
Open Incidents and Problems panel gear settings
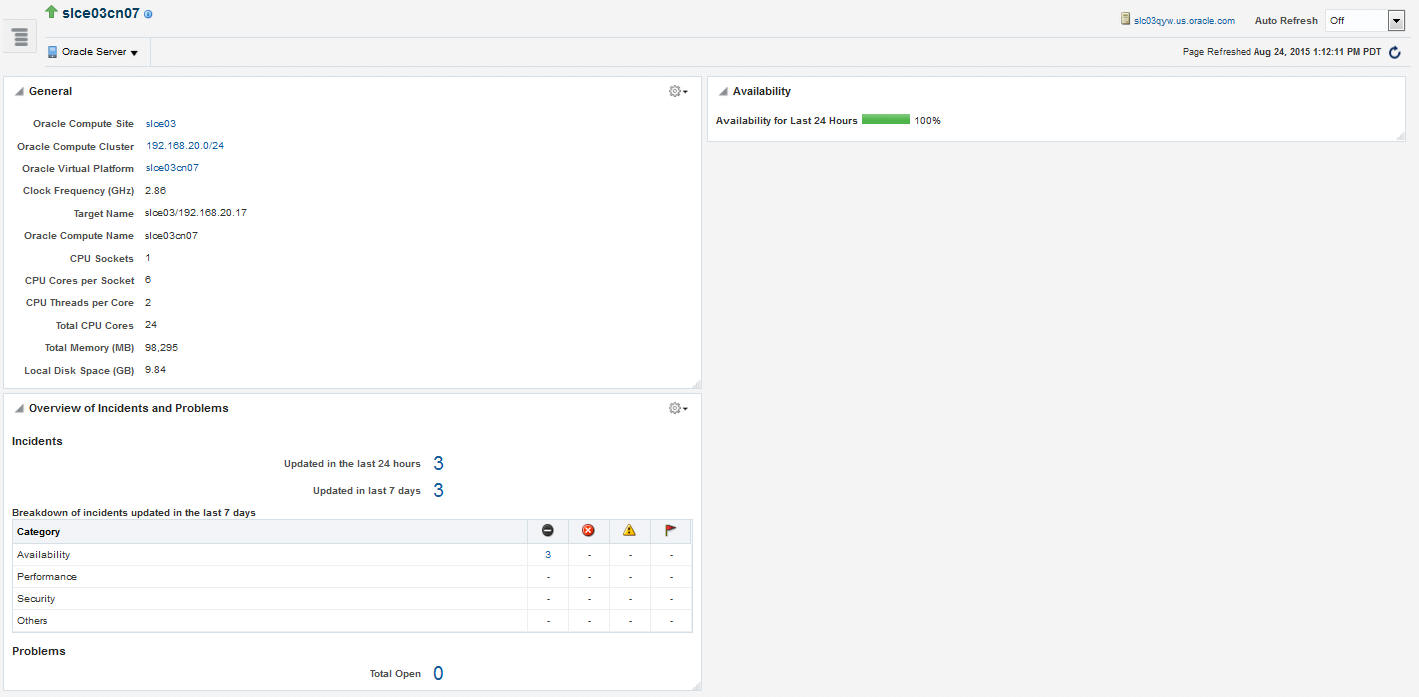coord(678,408)
